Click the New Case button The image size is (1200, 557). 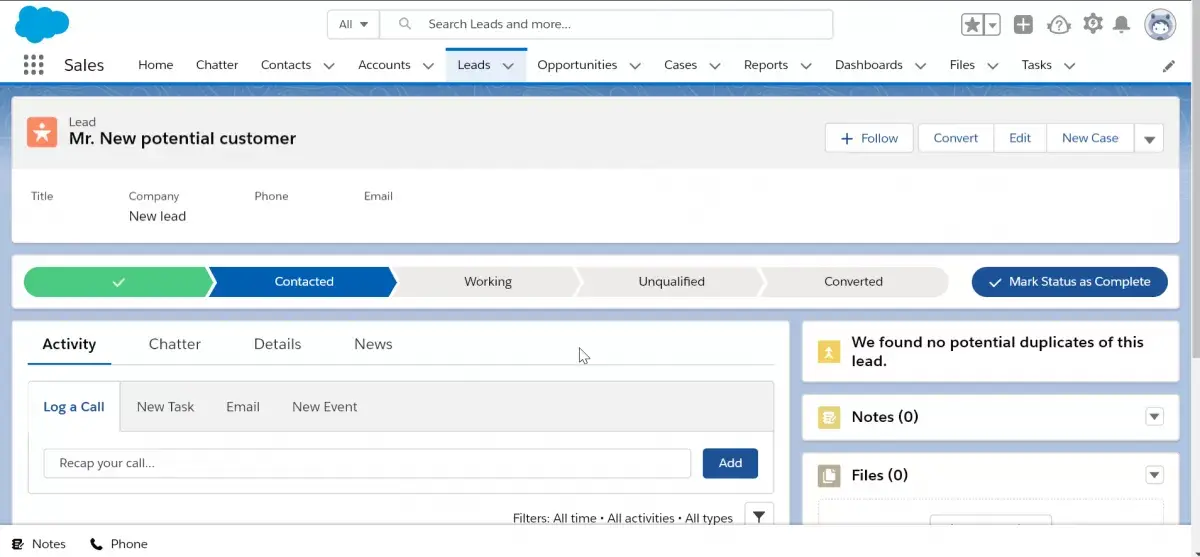click(1090, 138)
